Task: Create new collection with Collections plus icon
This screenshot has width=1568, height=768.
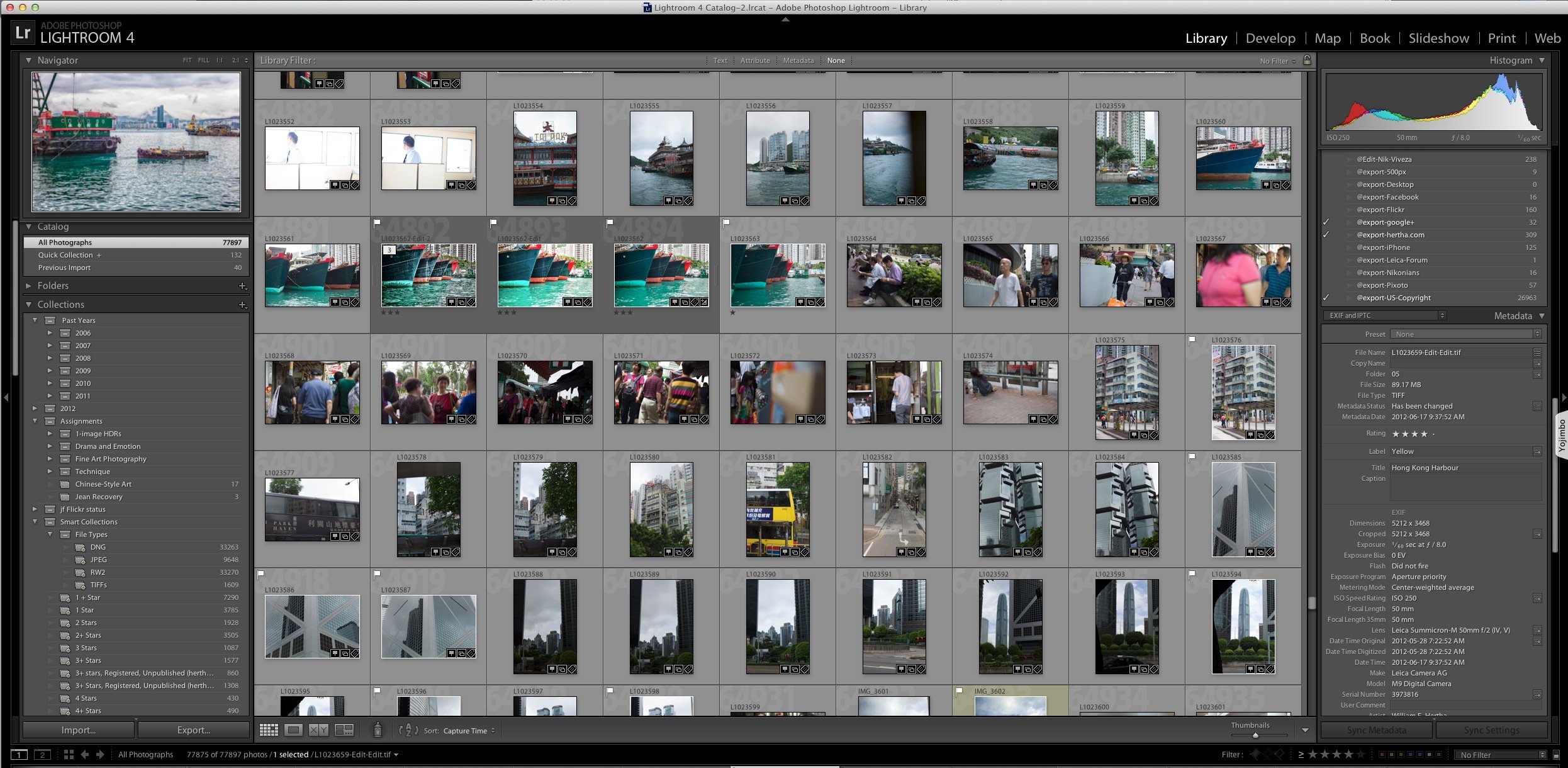Action: coord(242,305)
